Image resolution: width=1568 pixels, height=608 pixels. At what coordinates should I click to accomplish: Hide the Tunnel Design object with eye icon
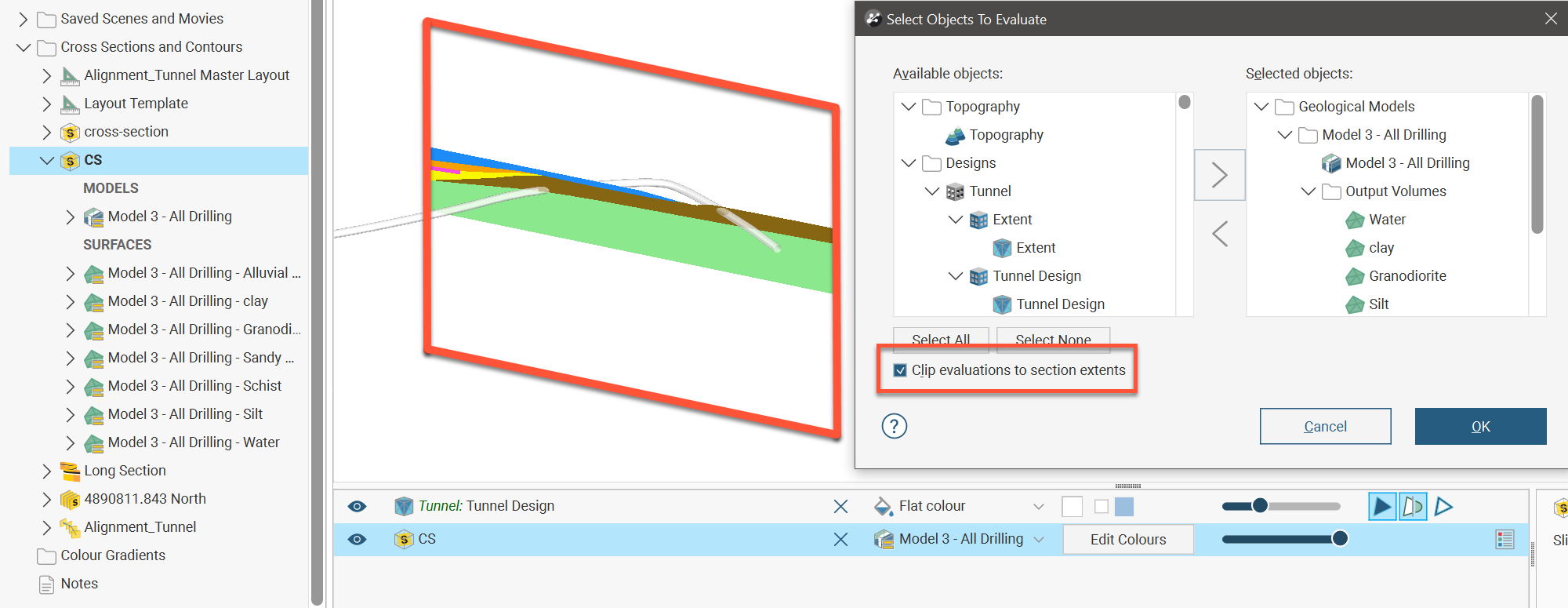click(x=357, y=507)
